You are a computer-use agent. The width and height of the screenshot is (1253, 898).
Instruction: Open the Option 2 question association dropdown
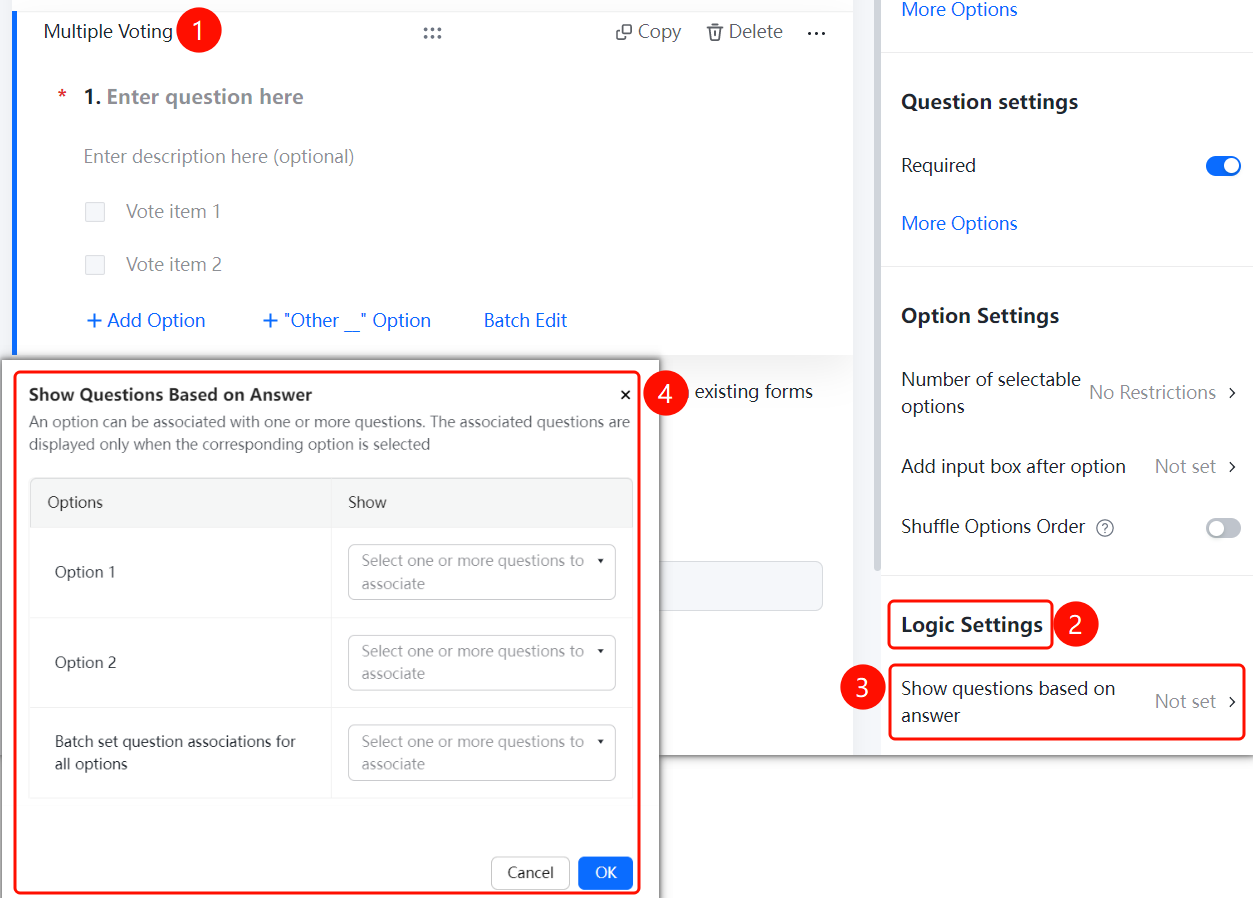pos(482,662)
